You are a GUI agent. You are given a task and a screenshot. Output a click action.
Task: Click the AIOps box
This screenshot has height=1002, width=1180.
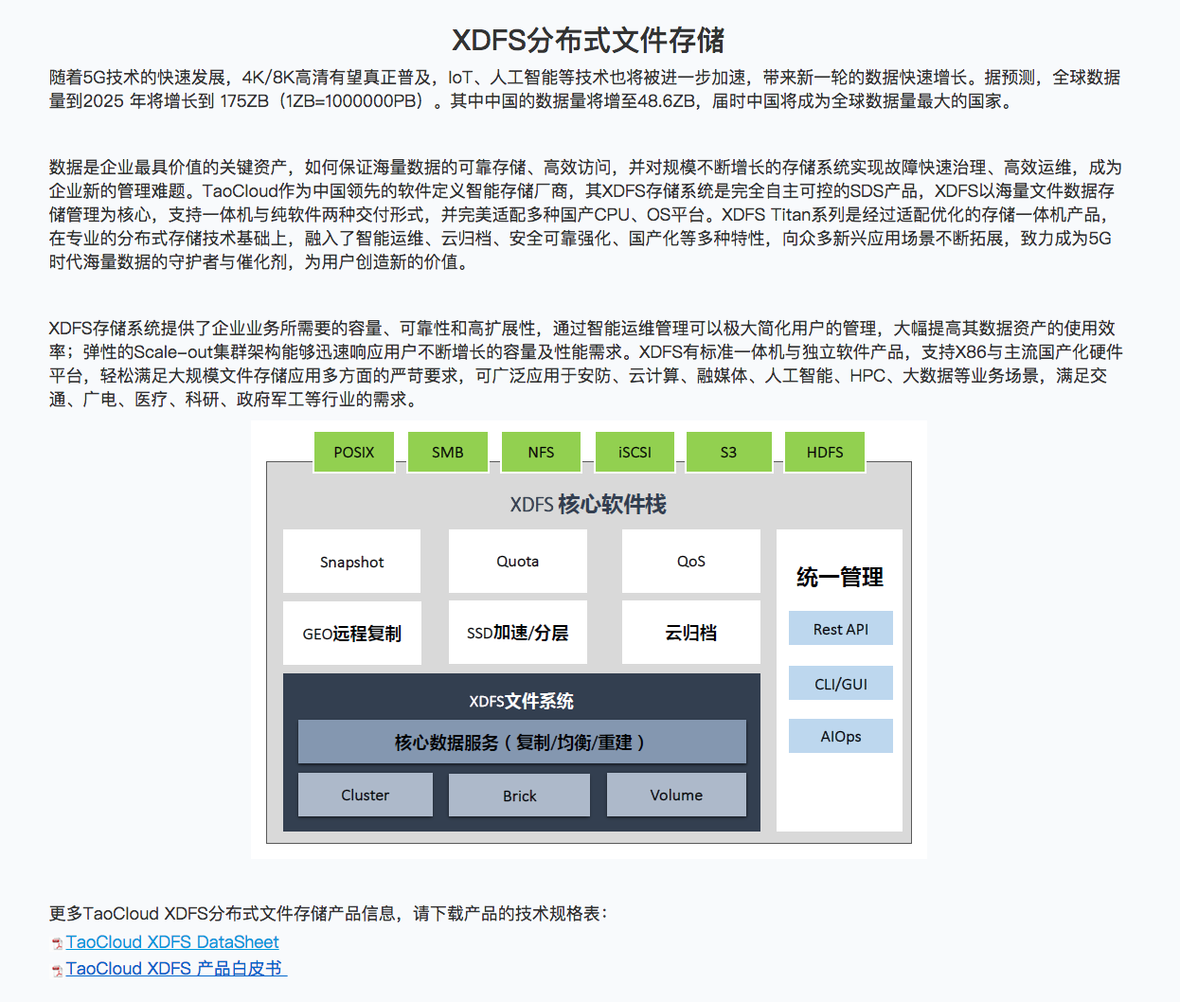[841, 736]
